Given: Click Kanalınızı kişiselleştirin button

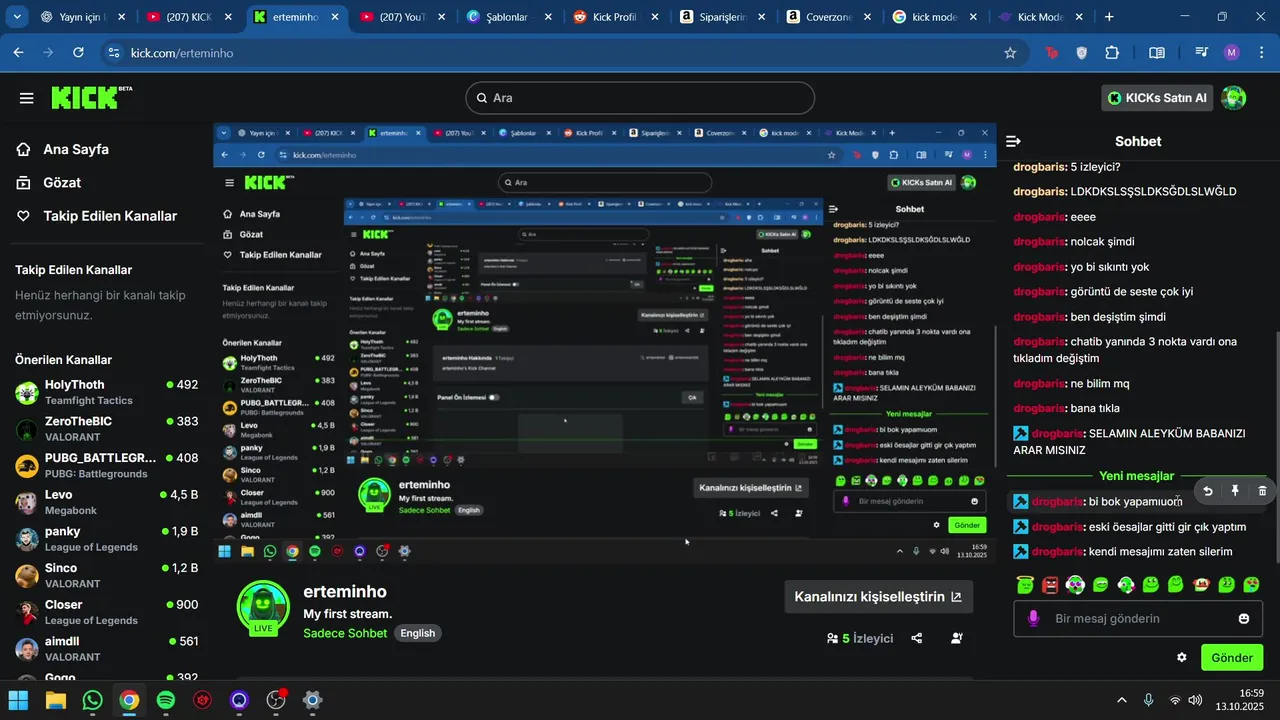Looking at the screenshot, I should pyautogui.click(x=878, y=597).
